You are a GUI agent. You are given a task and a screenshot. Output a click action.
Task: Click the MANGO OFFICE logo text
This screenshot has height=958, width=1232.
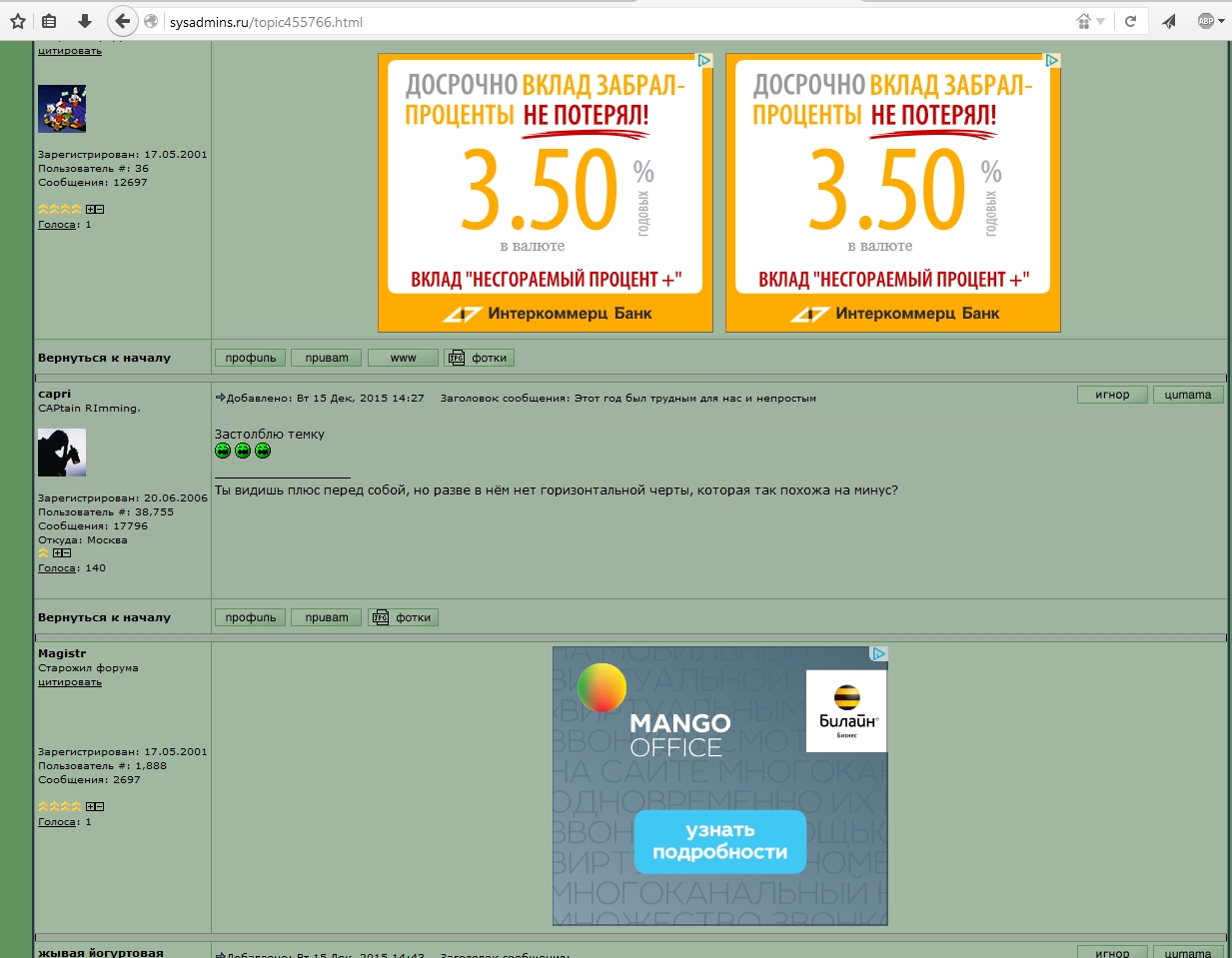(x=680, y=735)
